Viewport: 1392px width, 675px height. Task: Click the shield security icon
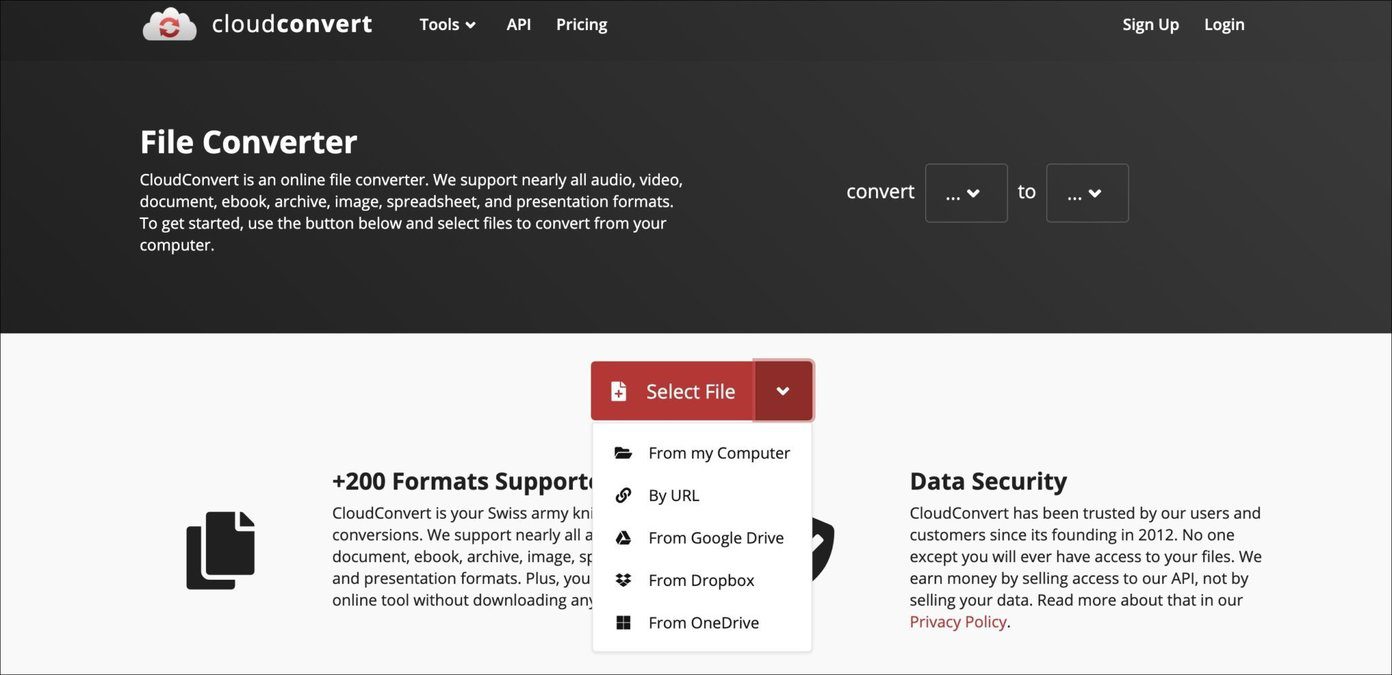(823, 549)
